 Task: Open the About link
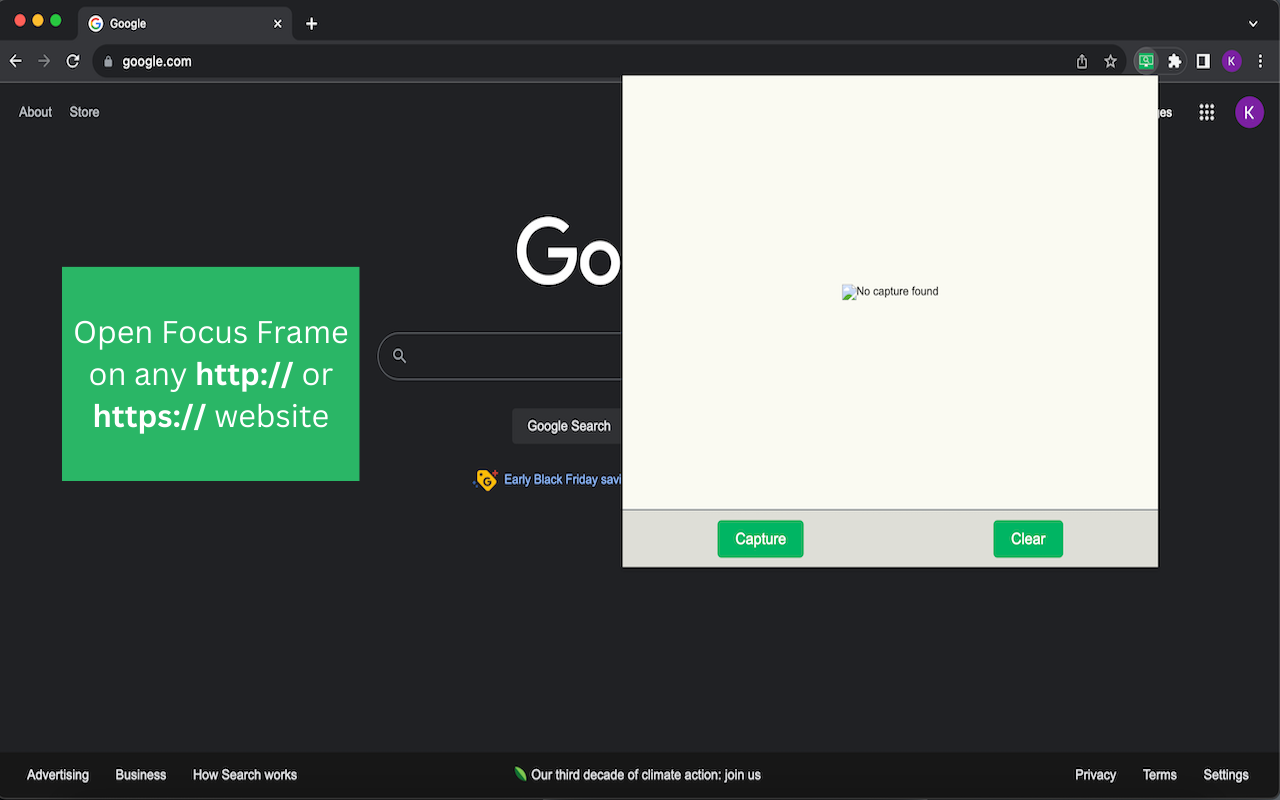pos(35,112)
